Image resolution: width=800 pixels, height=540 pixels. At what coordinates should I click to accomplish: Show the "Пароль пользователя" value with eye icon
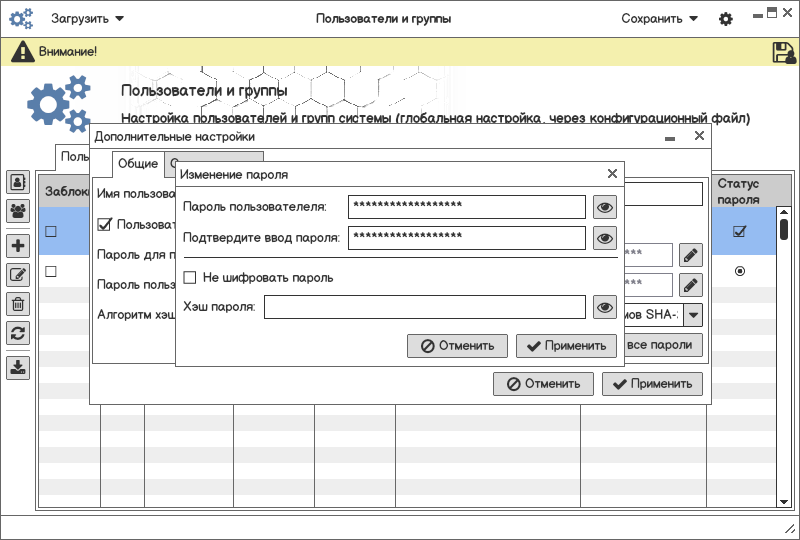click(604, 207)
